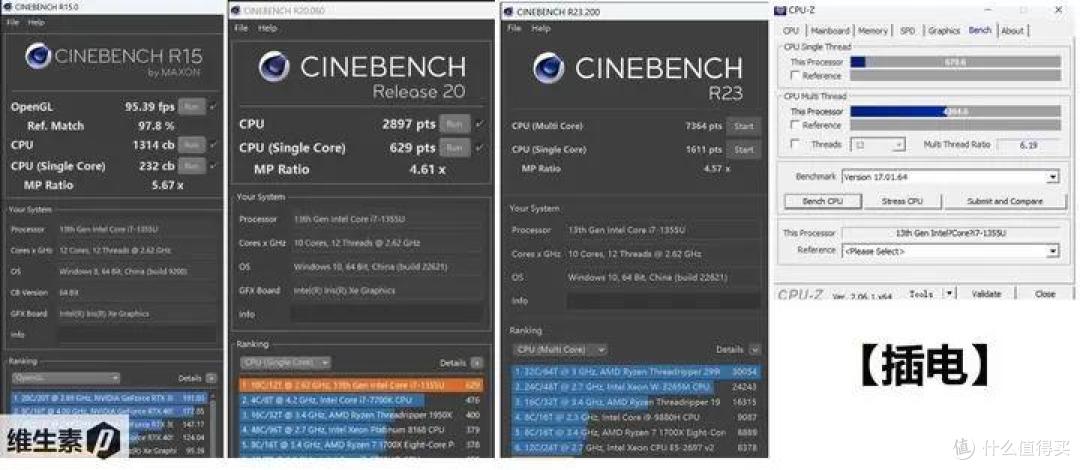
Task: Open CPU (Single Core) ranking dropdown in R20
Action: 285,362
